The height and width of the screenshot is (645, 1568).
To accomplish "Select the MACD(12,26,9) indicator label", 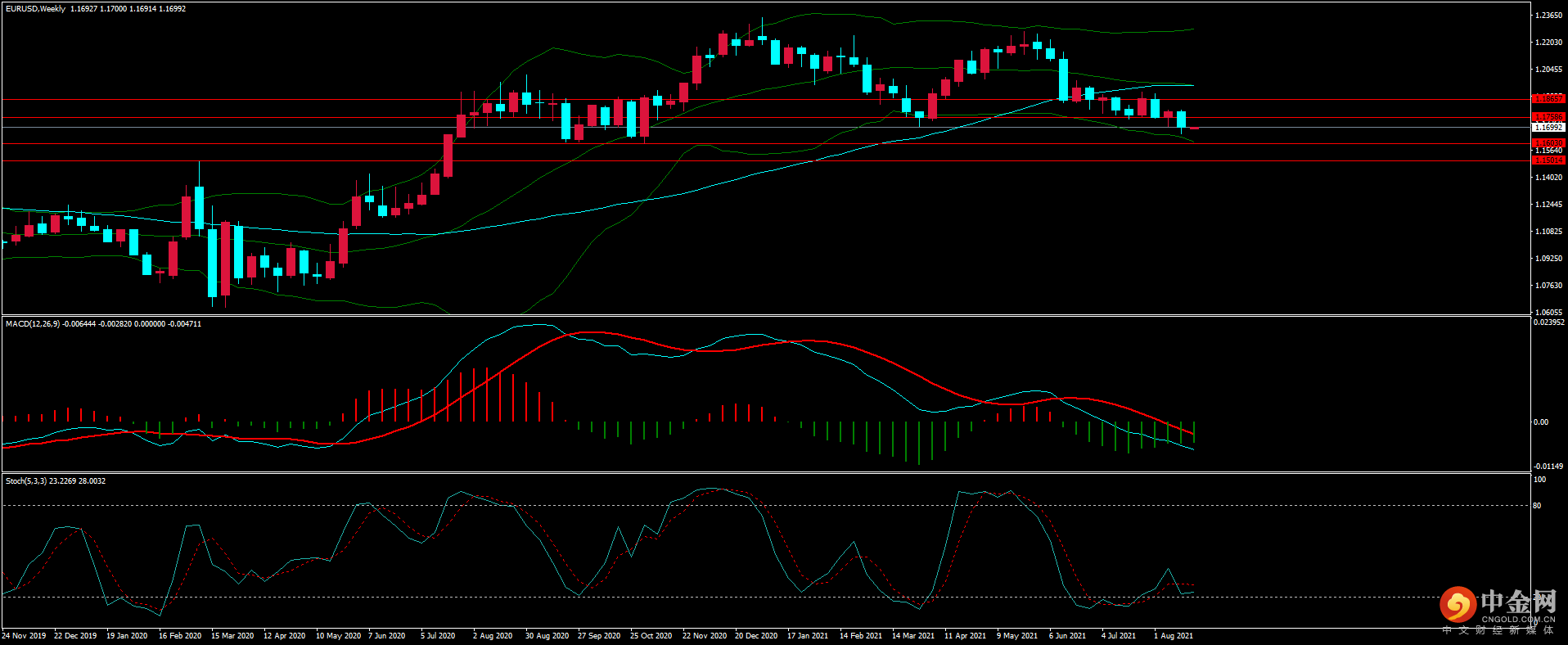I will [x=33, y=324].
